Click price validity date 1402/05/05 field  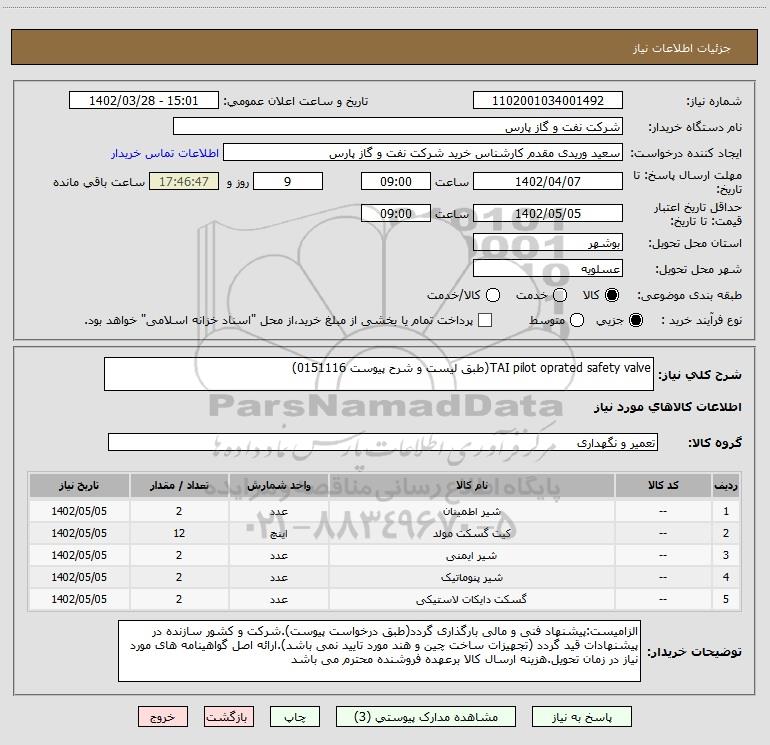548,213
